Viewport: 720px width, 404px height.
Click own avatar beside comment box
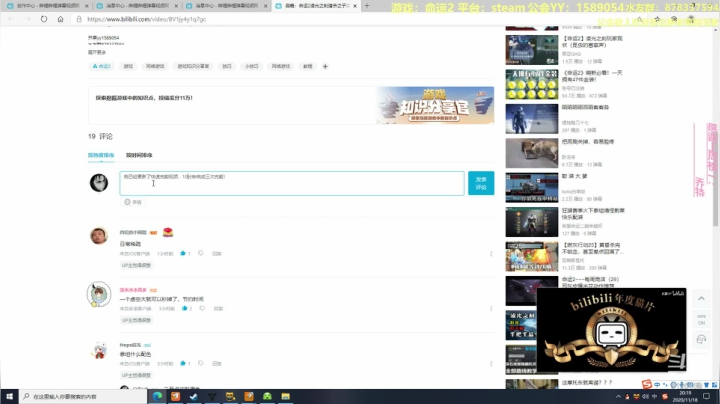(x=99, y=183)
